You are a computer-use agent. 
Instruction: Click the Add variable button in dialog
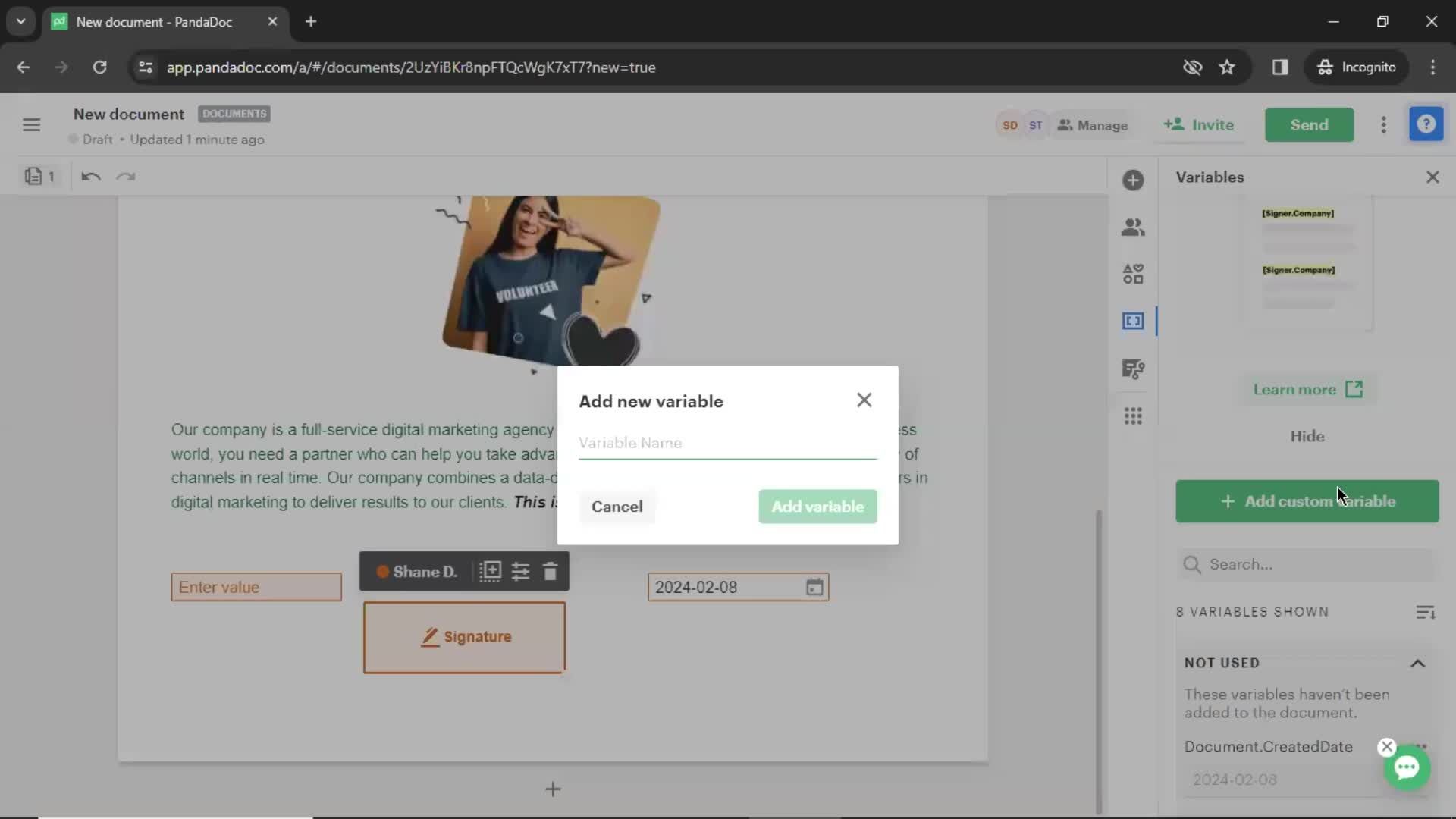coord(818,506)
